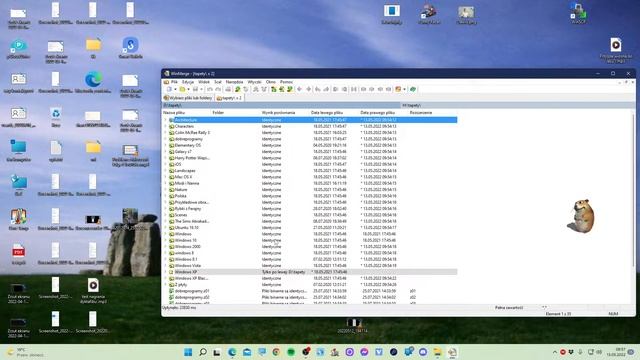
Task: Select the 'Windows 2000' folder row
Action: point(310,247)
